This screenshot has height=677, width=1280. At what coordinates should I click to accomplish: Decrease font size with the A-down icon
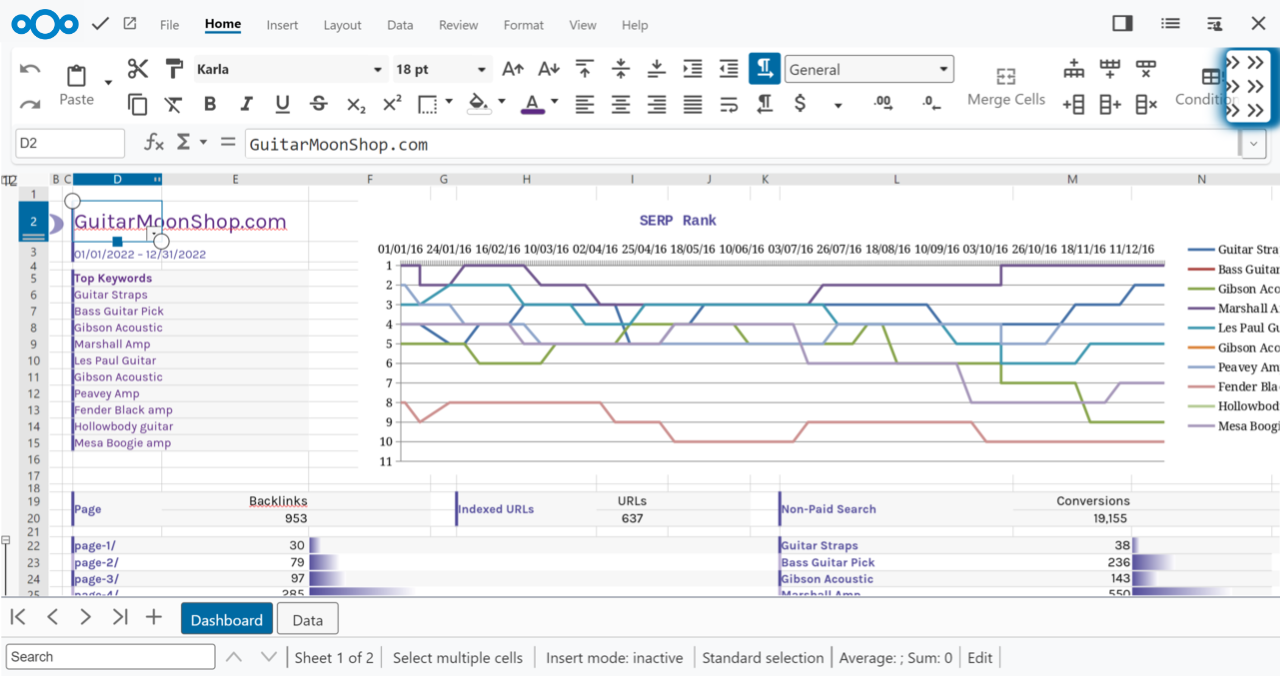pyautogui.click(x=549, y=69)
